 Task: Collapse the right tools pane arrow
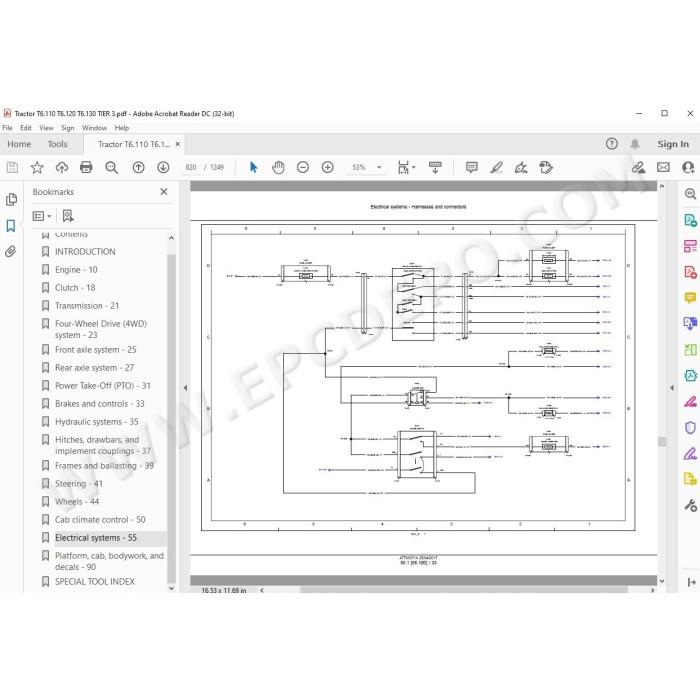(x=672, y=388)
